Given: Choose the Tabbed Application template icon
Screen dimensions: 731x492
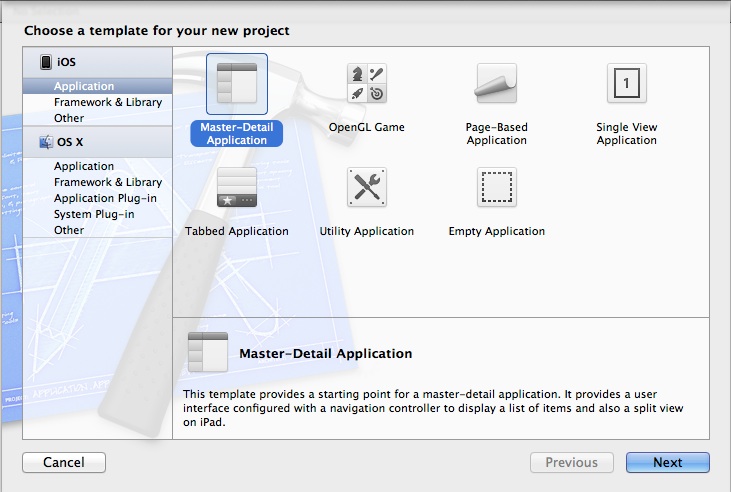Looking at the screenshot, I should (x=236, y=187).
